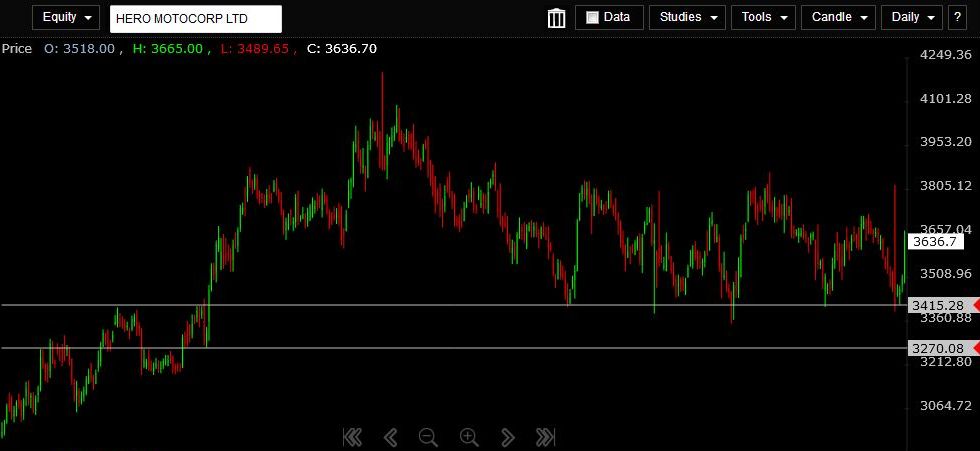The image size is (980, 451).
Task: Click the red marker beside 3415.28
Action: pyautogui.click(x=974, y=305)
